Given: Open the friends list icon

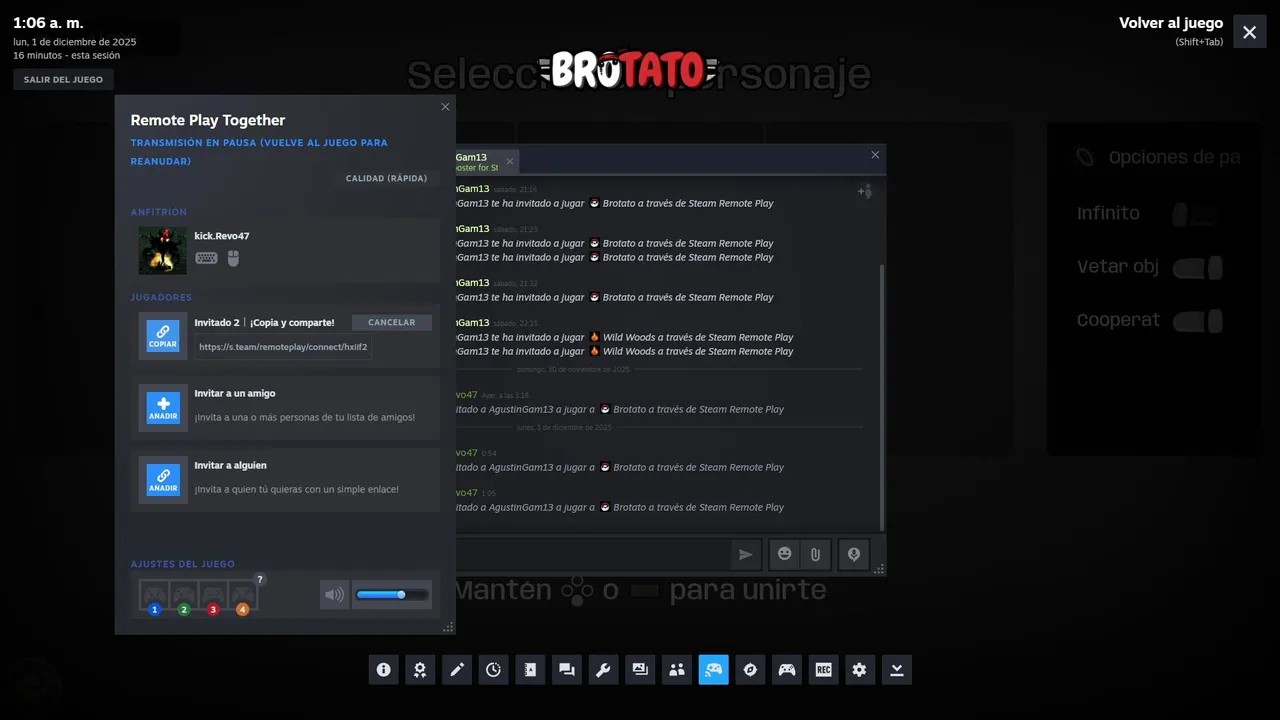Looking at the screenshot, I should click(677, 670).
